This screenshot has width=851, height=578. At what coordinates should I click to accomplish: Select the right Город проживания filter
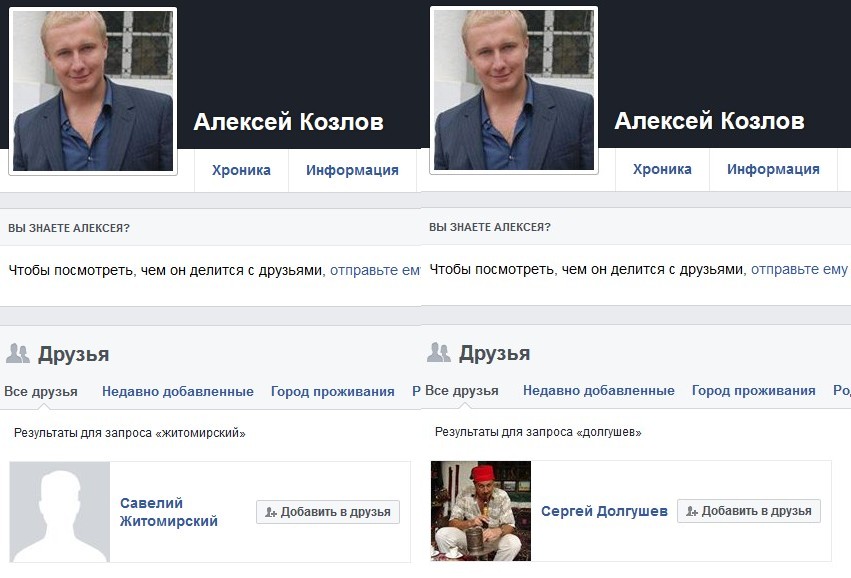tap(754, 390)
